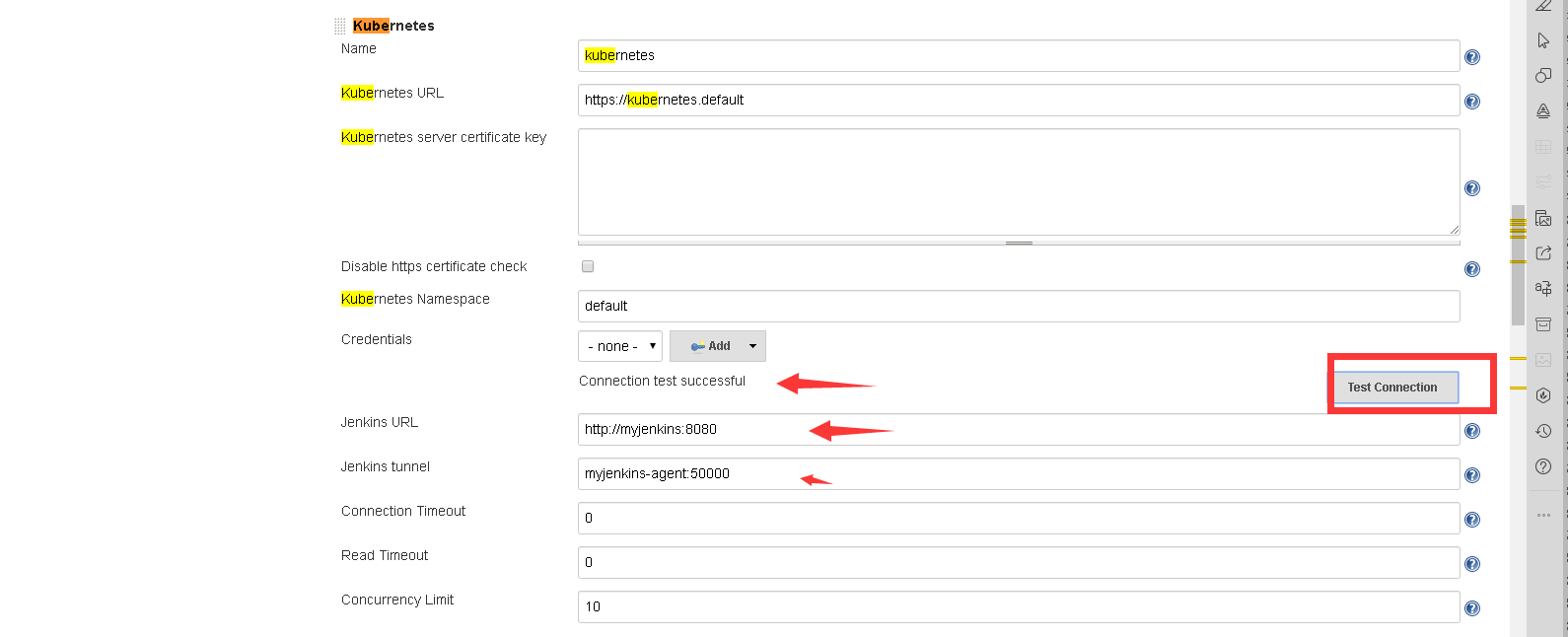1568x637 pixels.
Task: Expand the Add credentials dropdown arrow
Action: [x=752, y=346]
